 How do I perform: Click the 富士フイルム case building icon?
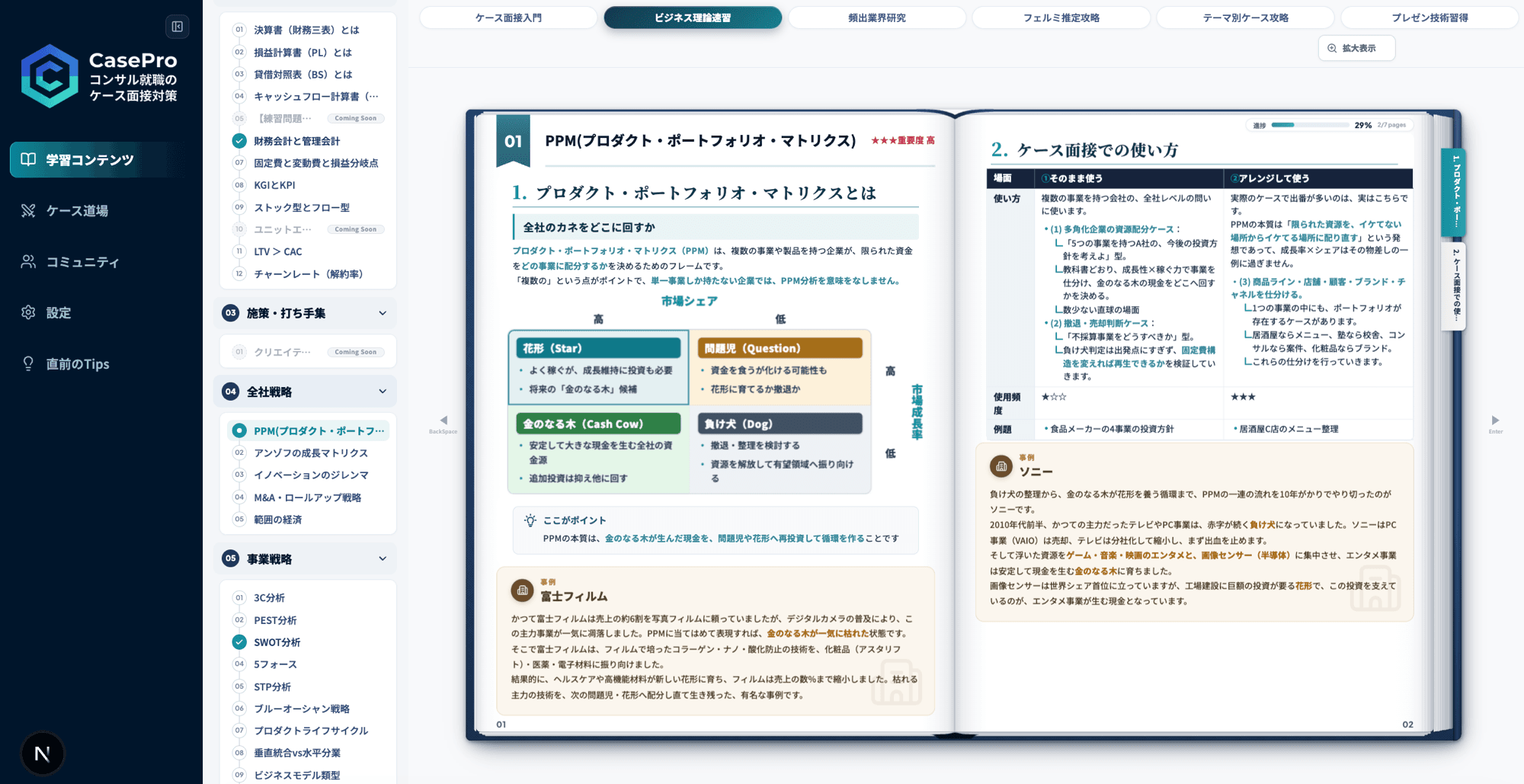pos(522,590)
